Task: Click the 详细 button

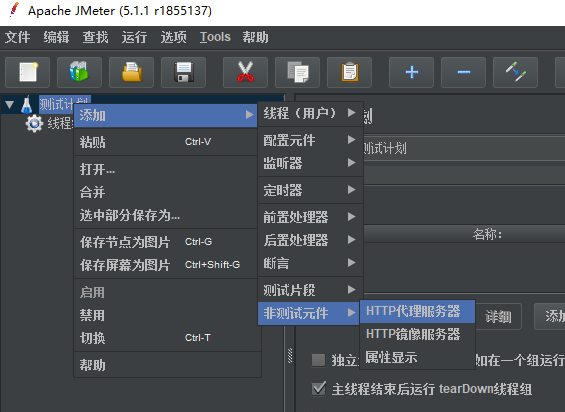Action: coord(498,316)
